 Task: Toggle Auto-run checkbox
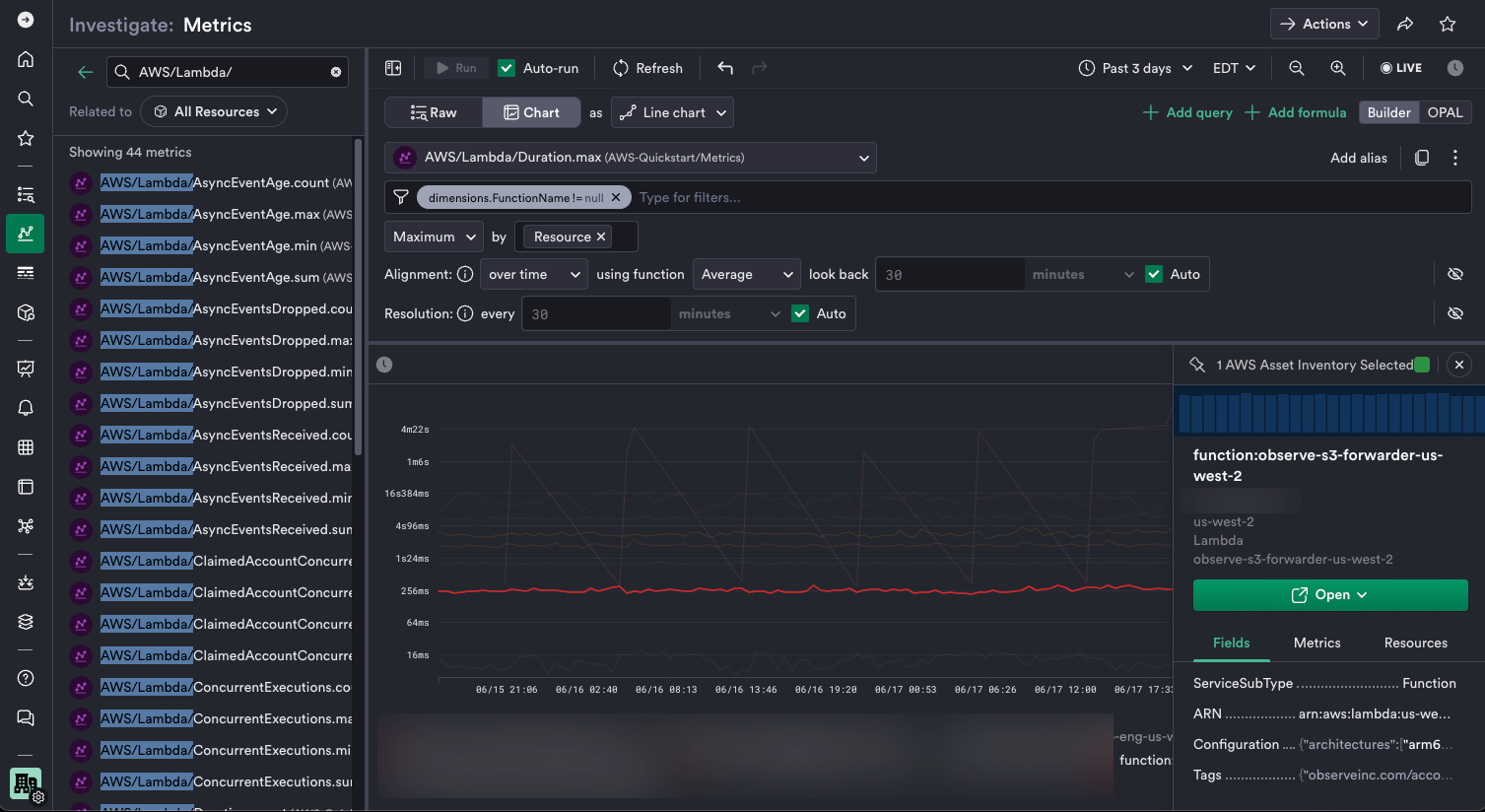coord(506,68)
